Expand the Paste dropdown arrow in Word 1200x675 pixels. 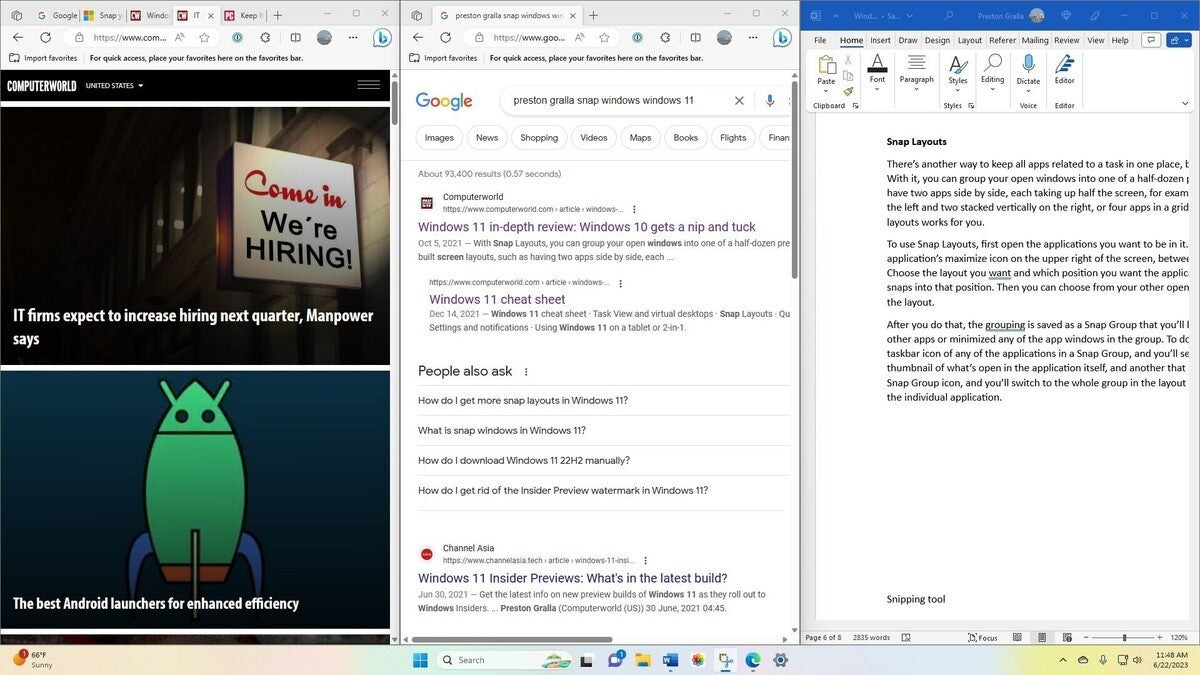tap(826, 89)
